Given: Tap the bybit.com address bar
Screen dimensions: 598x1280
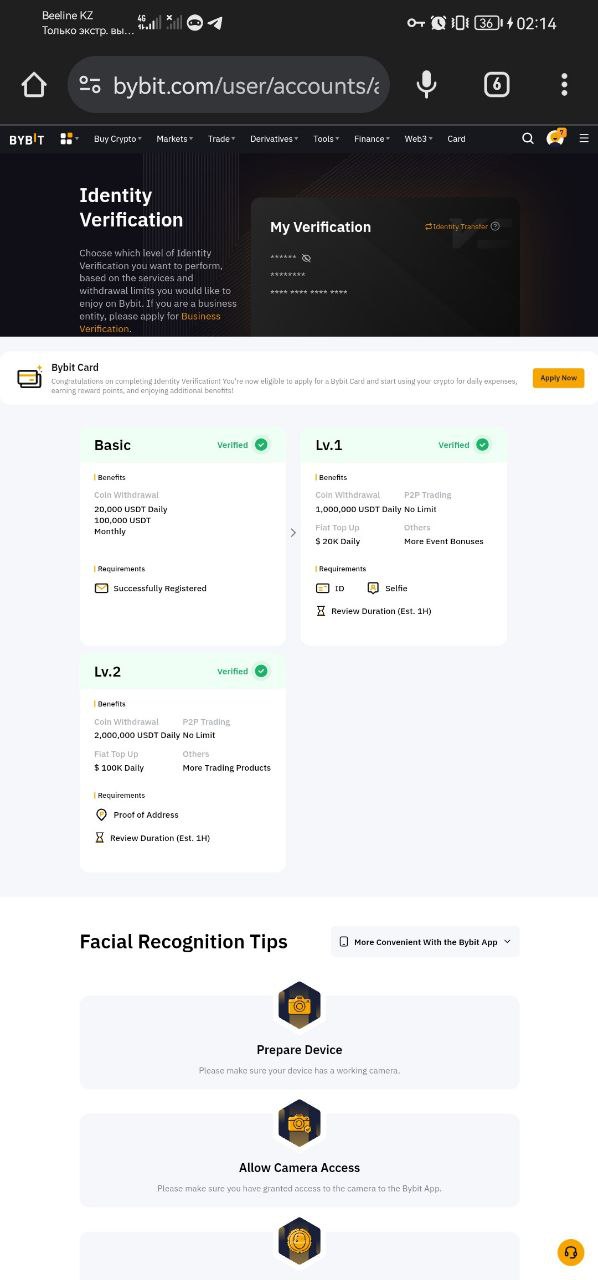Looking at the screenshot, I should coord(229,85).
